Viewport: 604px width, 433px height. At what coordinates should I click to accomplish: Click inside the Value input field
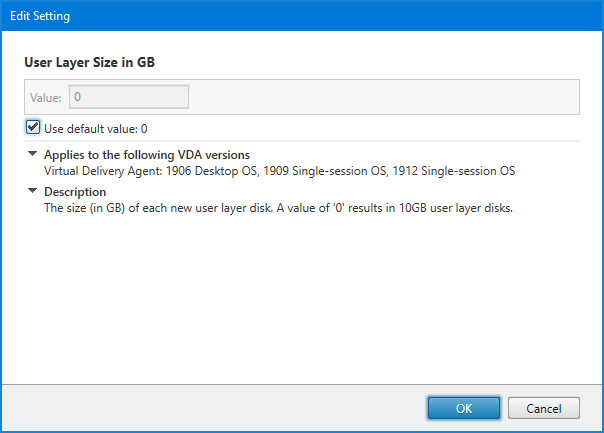point(128,97)
